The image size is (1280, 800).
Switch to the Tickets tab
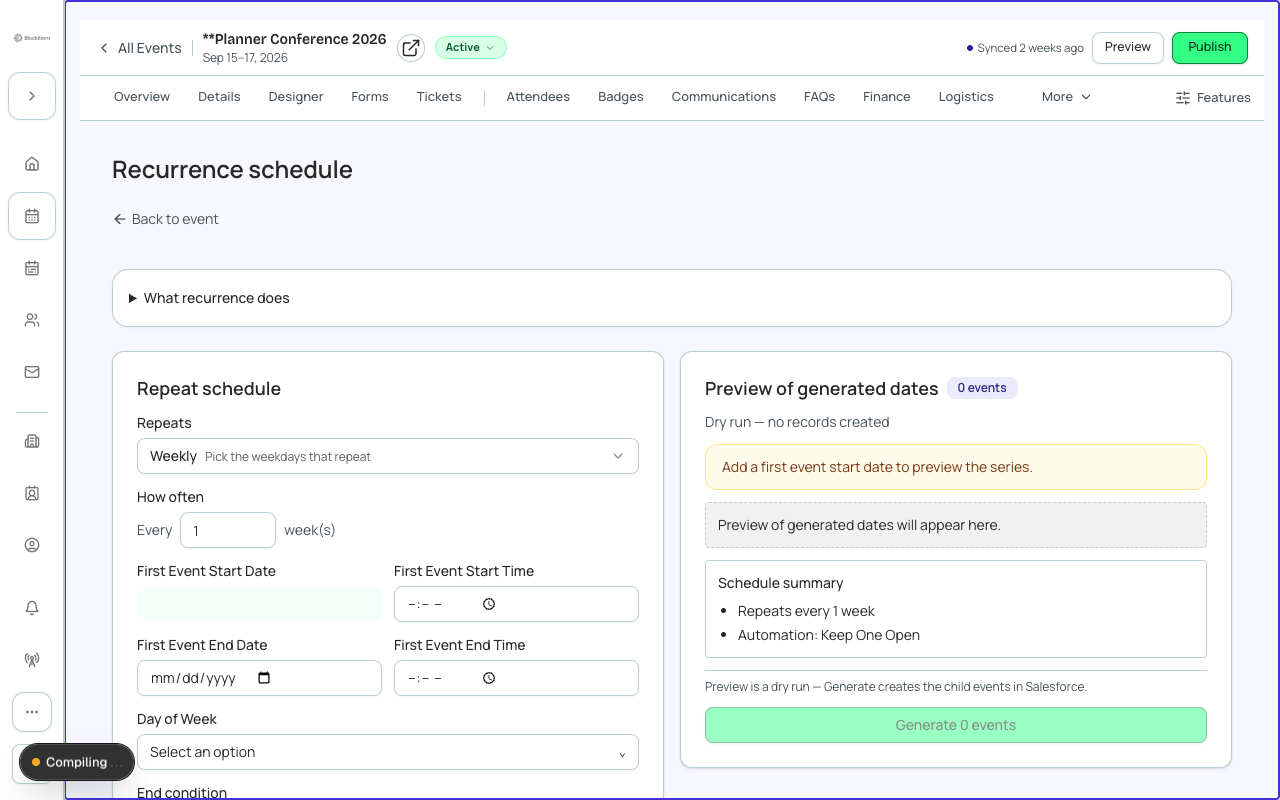coord(439,97)
